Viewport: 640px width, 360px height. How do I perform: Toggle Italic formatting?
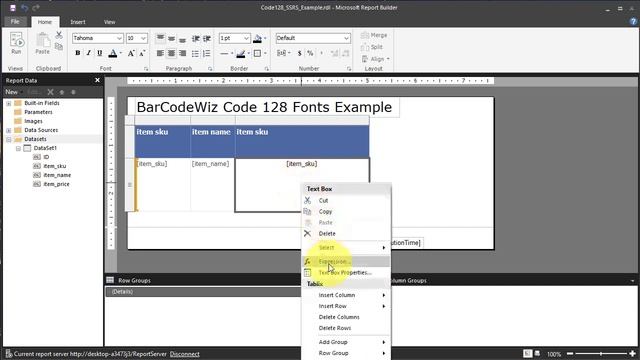click(x=89, y=53)
